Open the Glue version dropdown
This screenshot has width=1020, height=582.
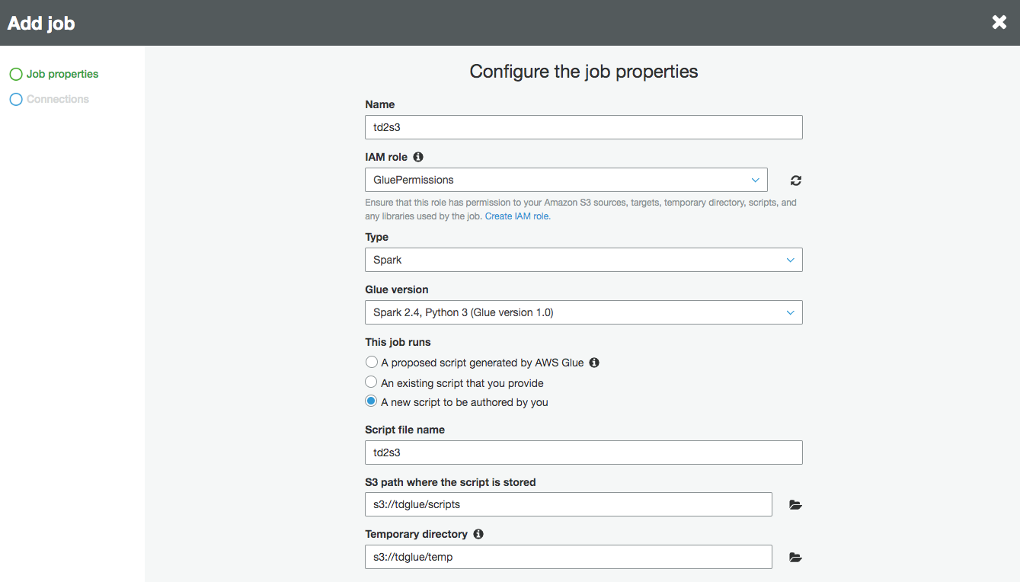click(x=583, y=312)
